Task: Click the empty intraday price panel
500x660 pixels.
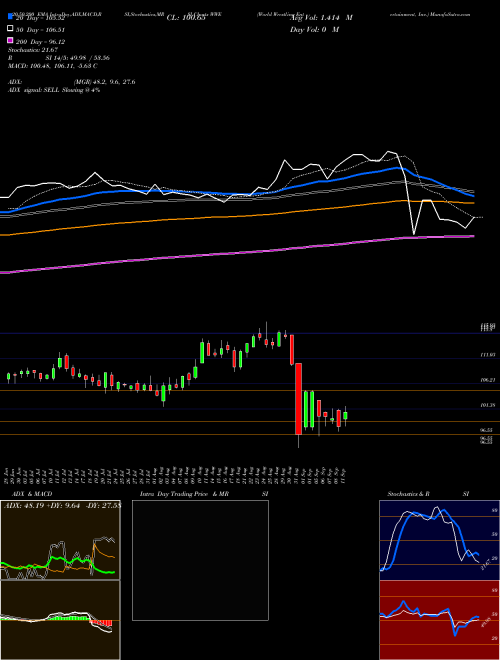Action: pyautogui.click(x=200, y=560)
